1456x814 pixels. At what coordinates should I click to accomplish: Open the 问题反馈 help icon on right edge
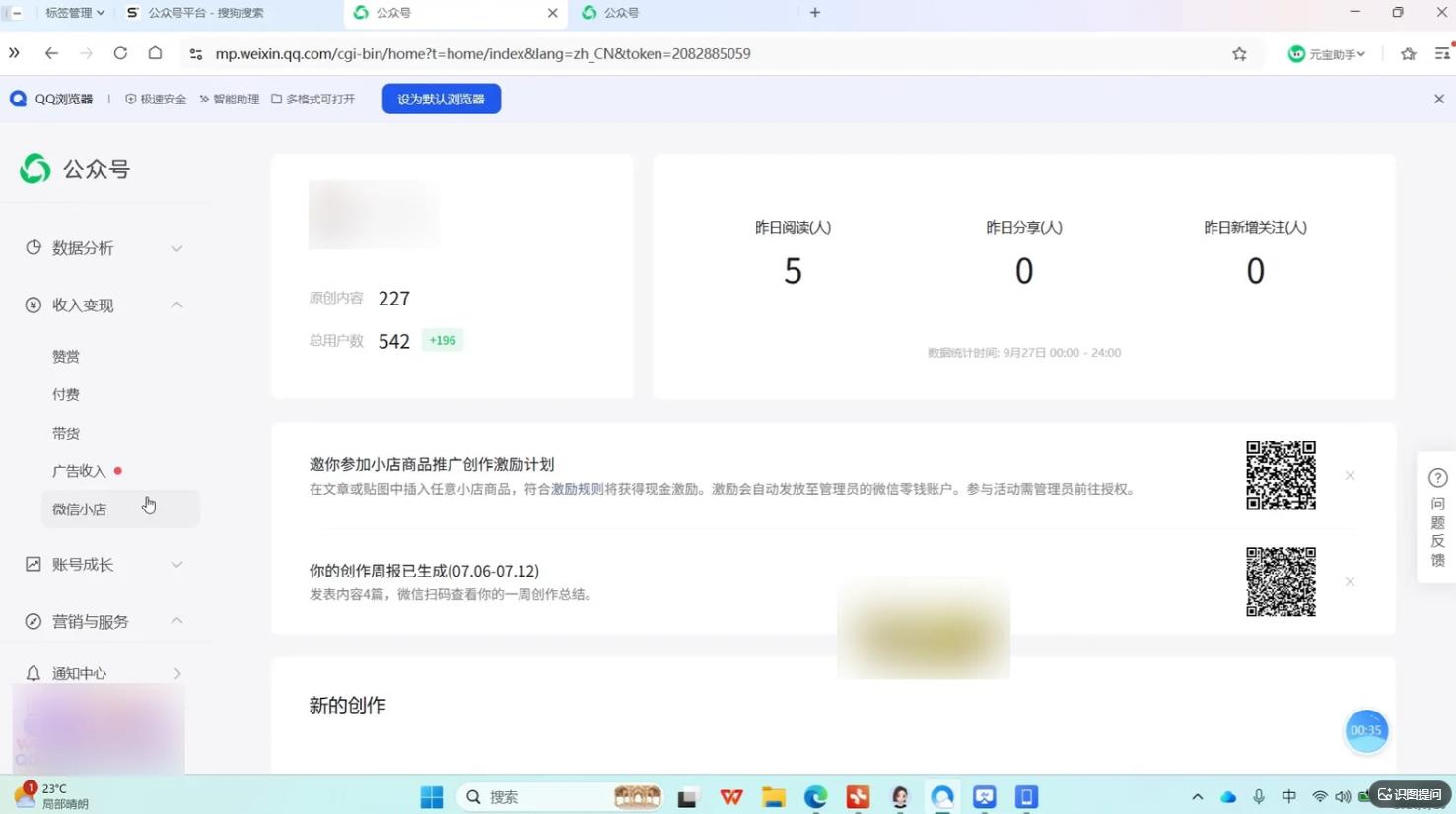point(1437,478)
